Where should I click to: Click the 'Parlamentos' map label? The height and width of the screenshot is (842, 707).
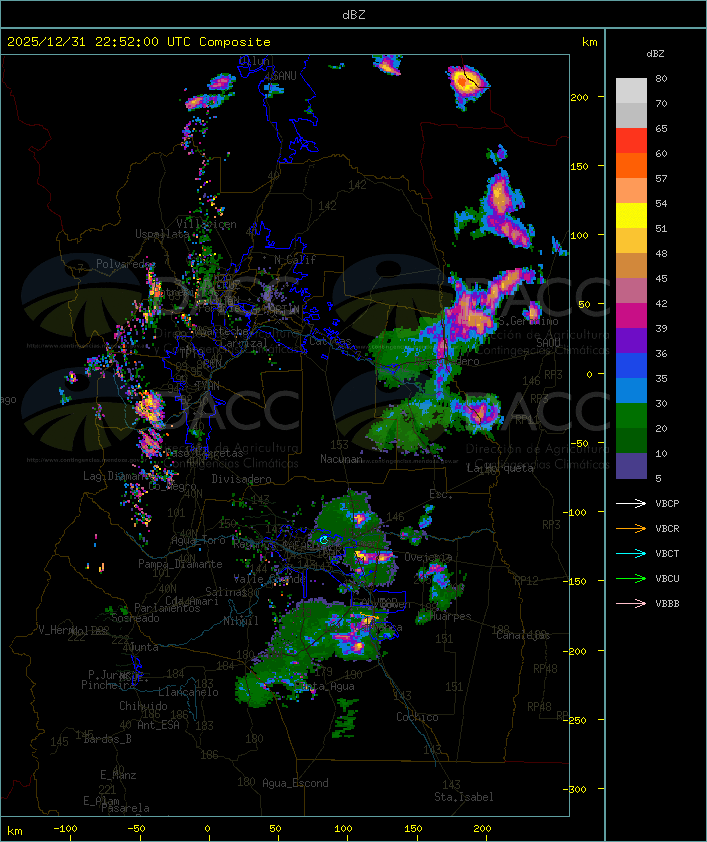(x=167, y=608)
